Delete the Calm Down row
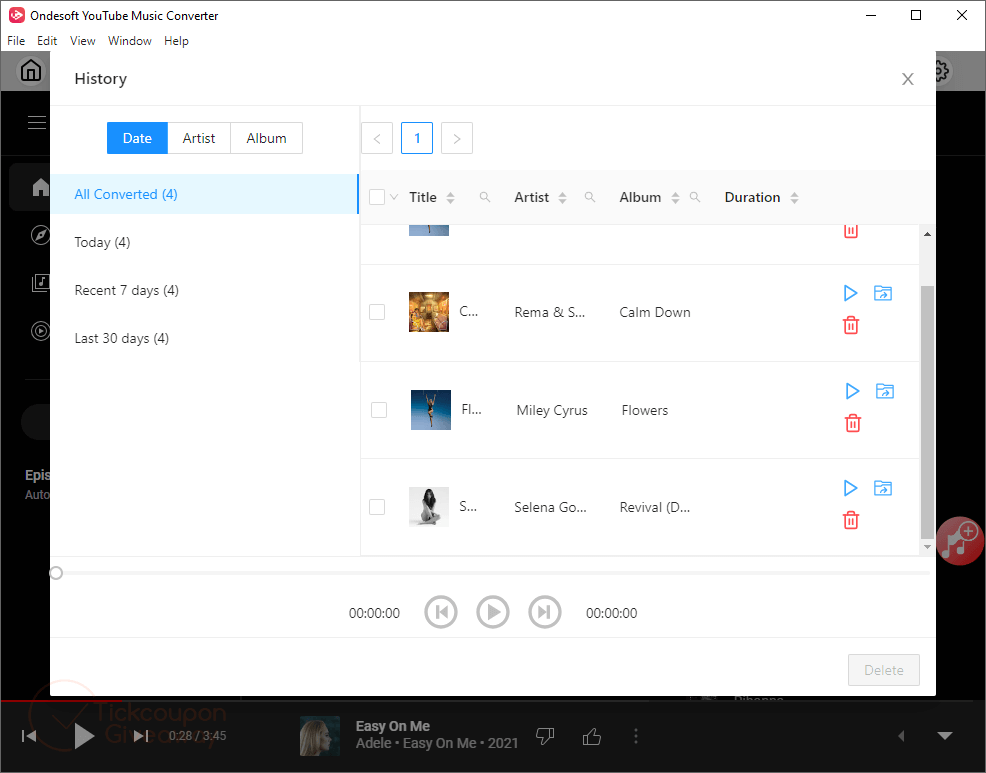This screenshot has width=986, height=773. (851, 325)
